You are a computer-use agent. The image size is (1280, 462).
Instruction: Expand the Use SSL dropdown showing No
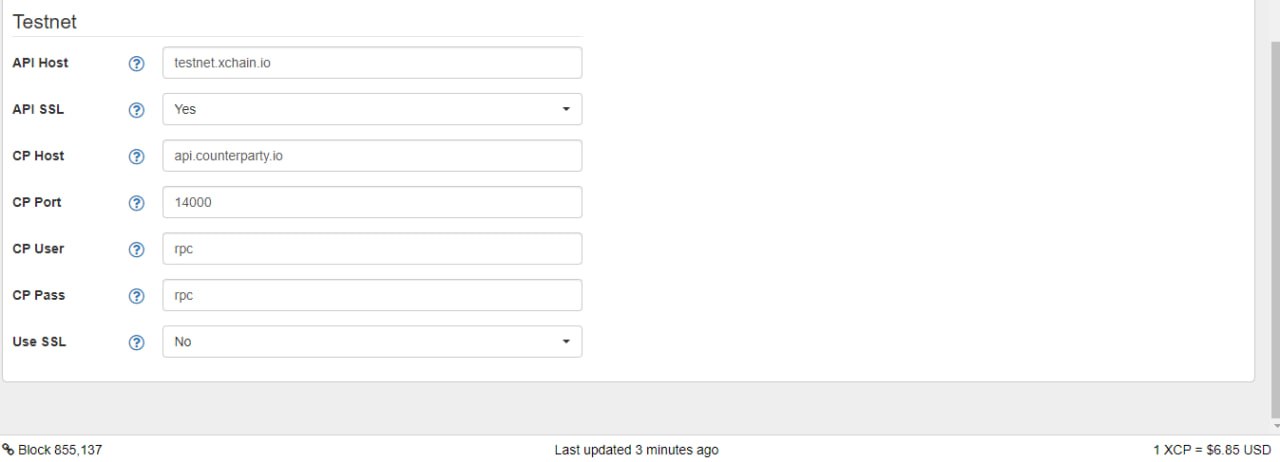pos(372,341)
